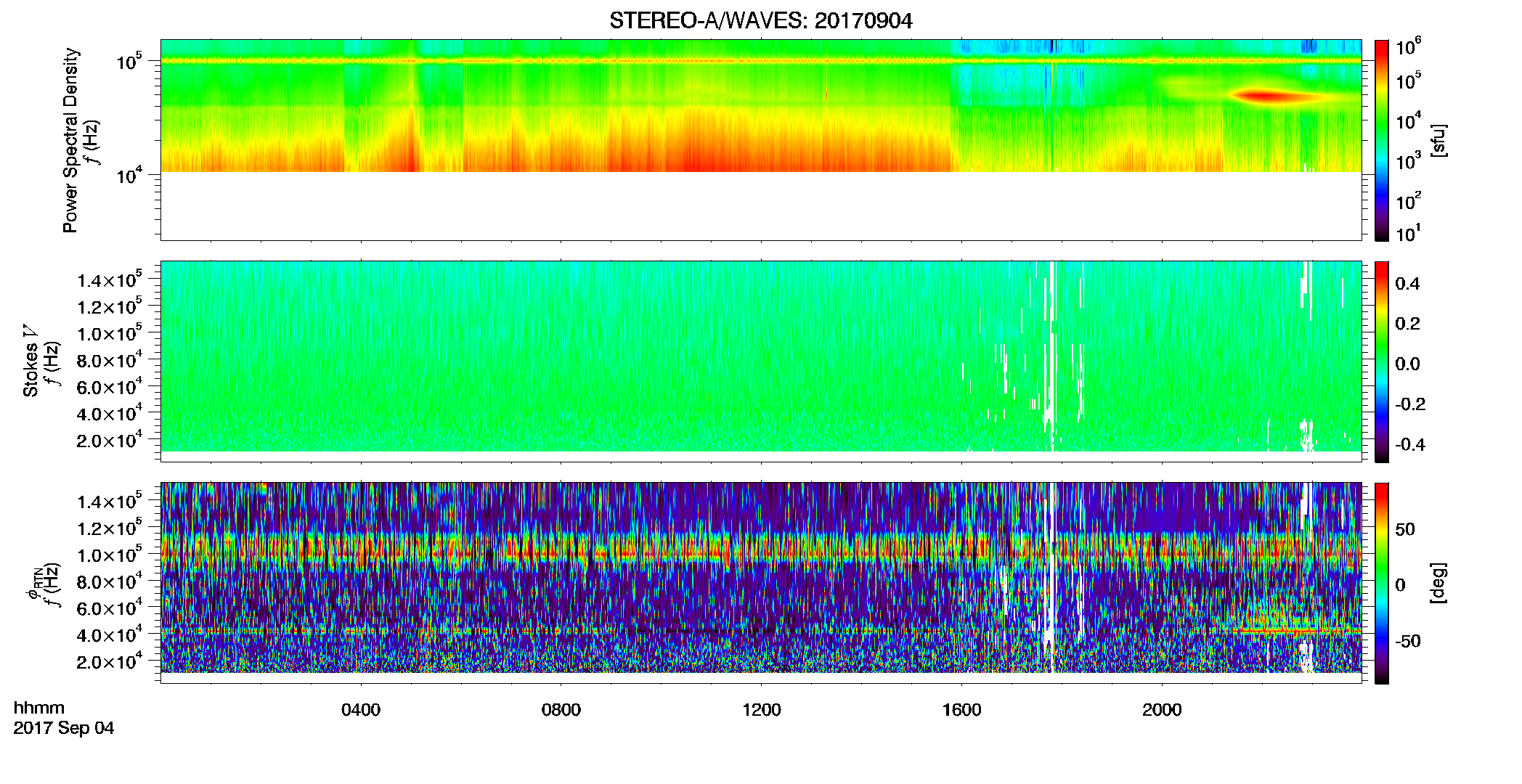Select the [sfu] colorbar unit label
Viewport: 1522px width, 784px height.
pos(1438,140)
